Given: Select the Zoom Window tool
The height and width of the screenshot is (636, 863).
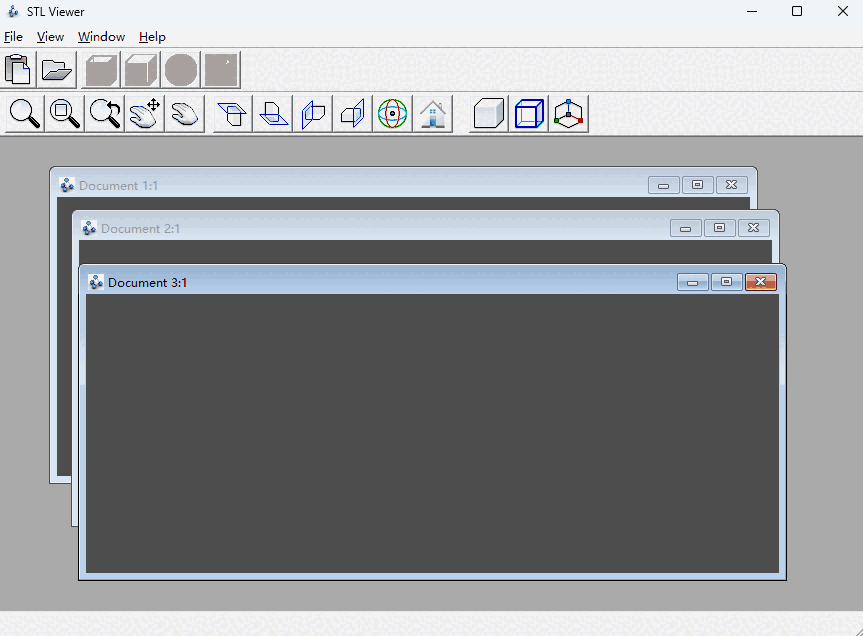Looking at the screenshot, I should pos(64,113).
